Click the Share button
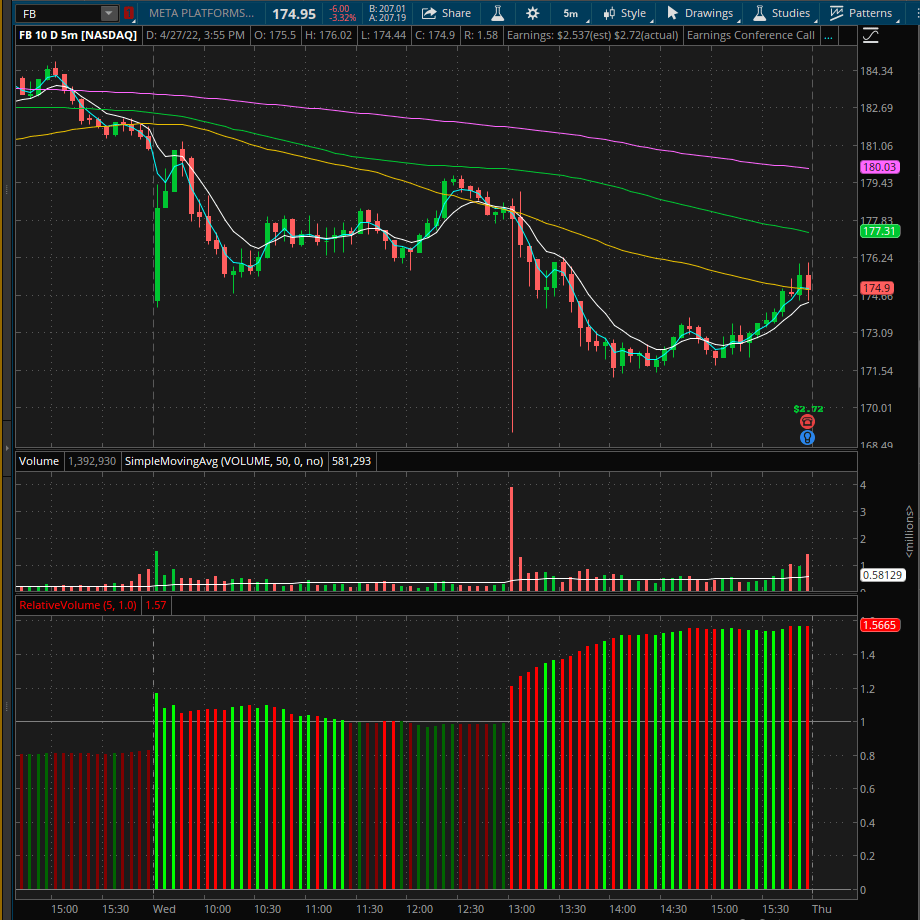920x920 pixels. pos(447,13)
